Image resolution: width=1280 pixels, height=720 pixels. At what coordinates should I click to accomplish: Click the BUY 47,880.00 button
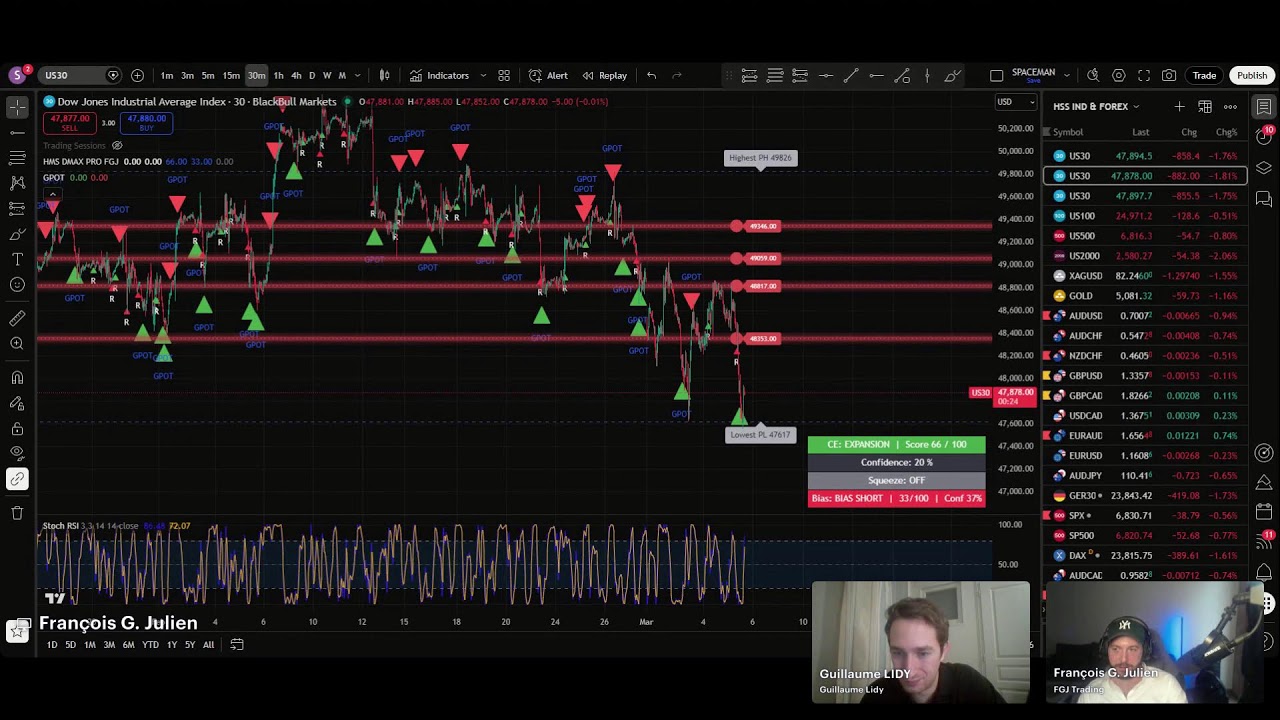click(146, 123)
